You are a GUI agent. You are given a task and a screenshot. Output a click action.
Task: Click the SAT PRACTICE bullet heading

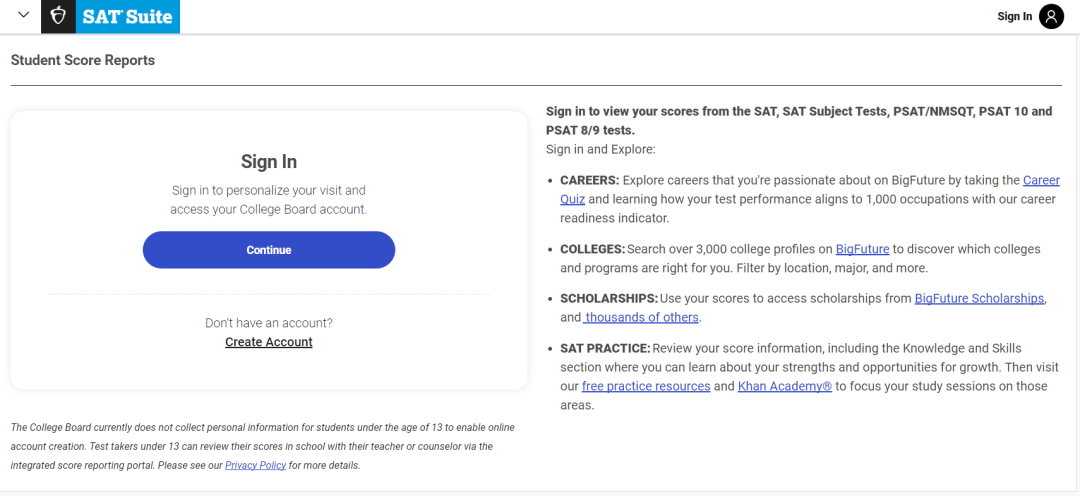(x=605, y=348)
